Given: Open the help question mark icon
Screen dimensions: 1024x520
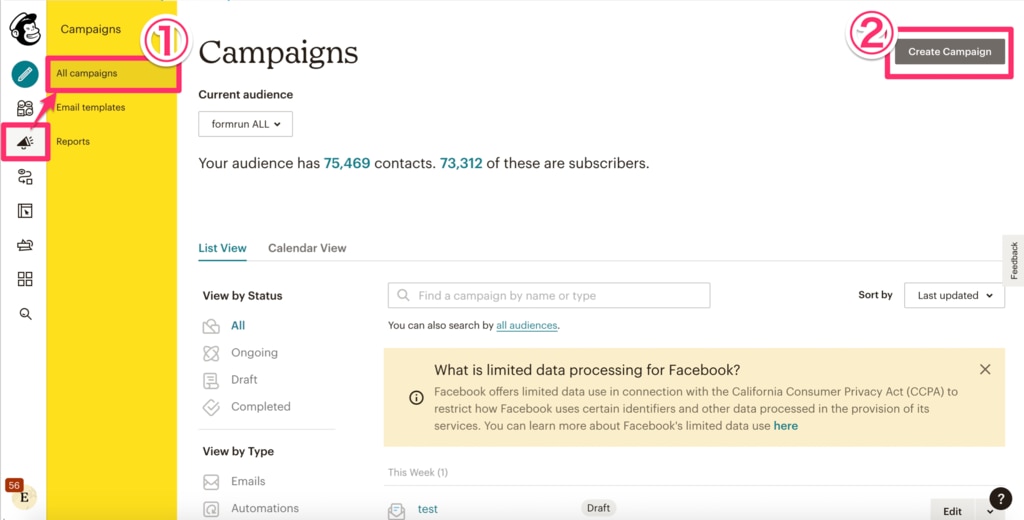Looking at the screenshot, I should click(1000, 498).
